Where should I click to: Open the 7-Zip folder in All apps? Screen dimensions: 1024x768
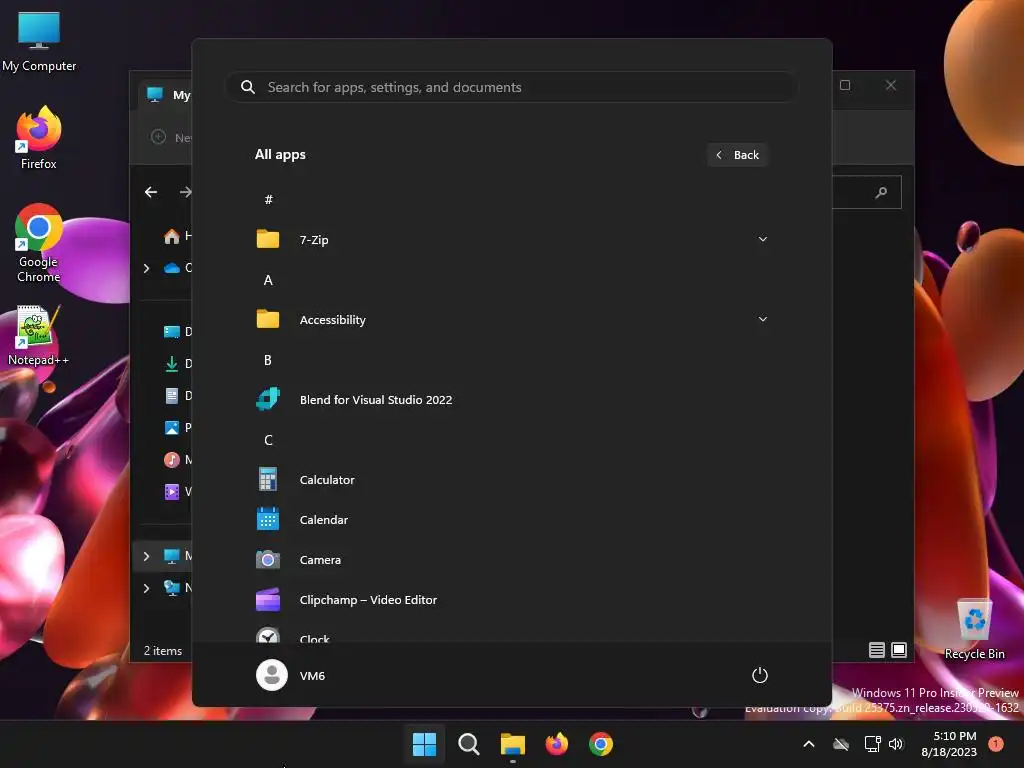[511, 240]
